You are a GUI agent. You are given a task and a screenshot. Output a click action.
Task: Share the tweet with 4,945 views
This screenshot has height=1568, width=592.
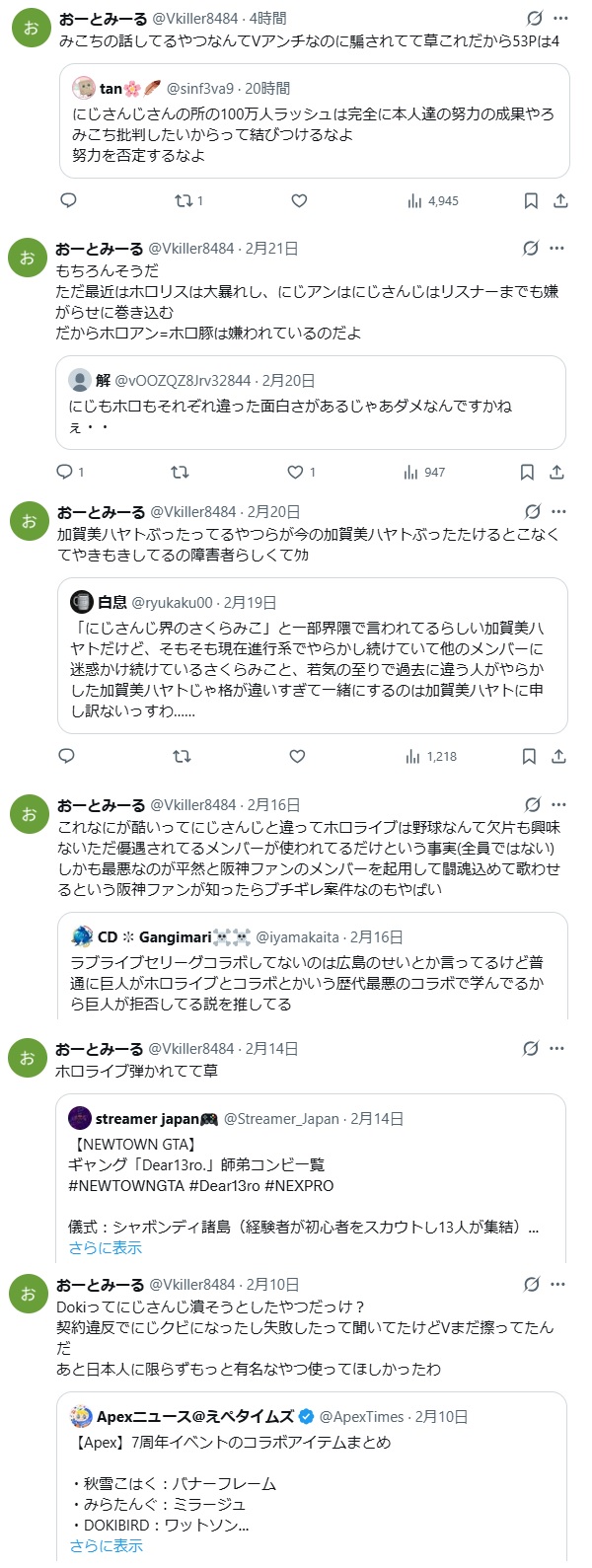click(560, 200)
